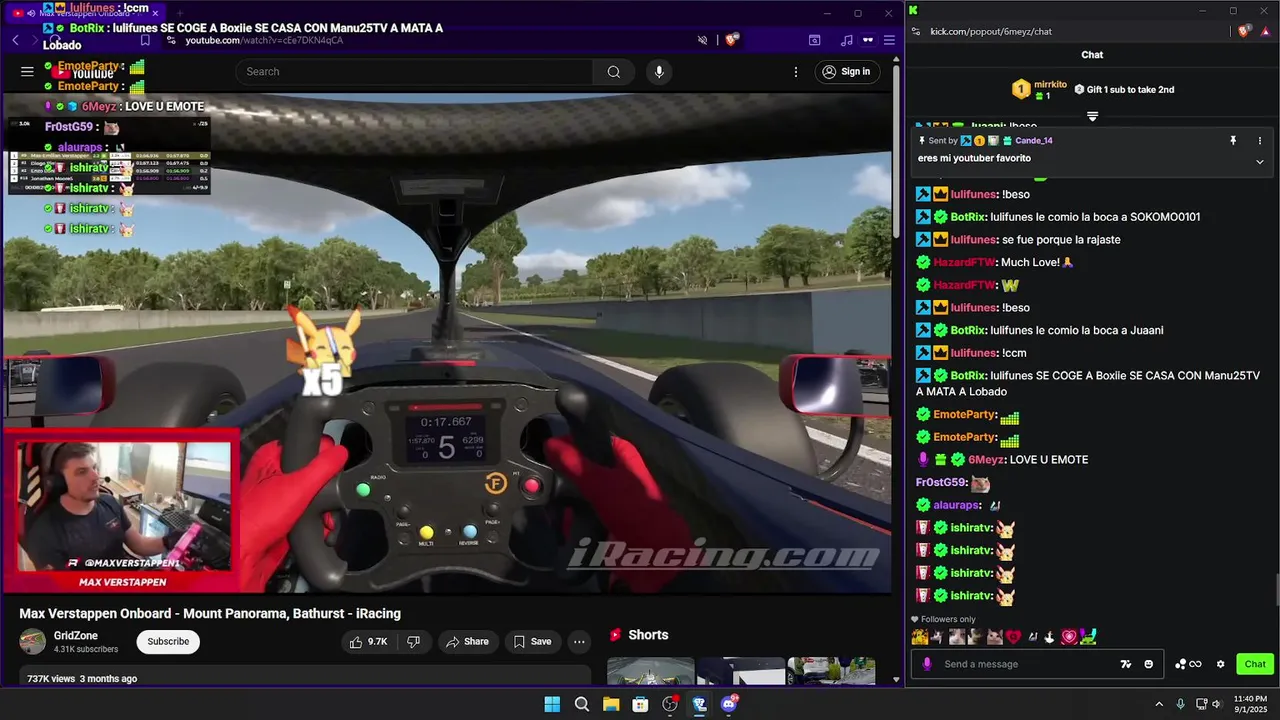Click the Brave browser taskbar icon
Image resolution: width=1280 pixels, height=720 pixels.
click(x=700, y=704)
